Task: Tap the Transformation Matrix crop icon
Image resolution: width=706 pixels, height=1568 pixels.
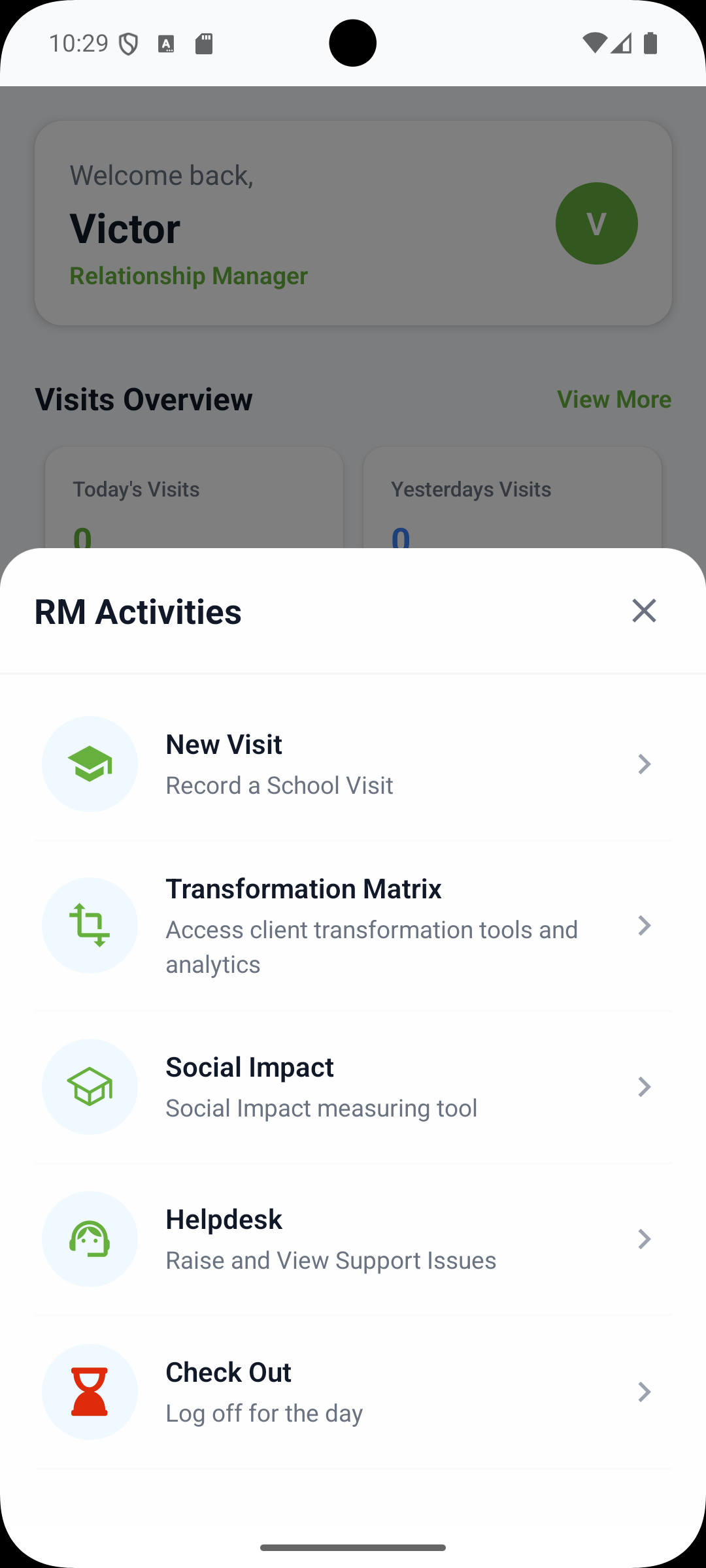Action: (90, 925)
